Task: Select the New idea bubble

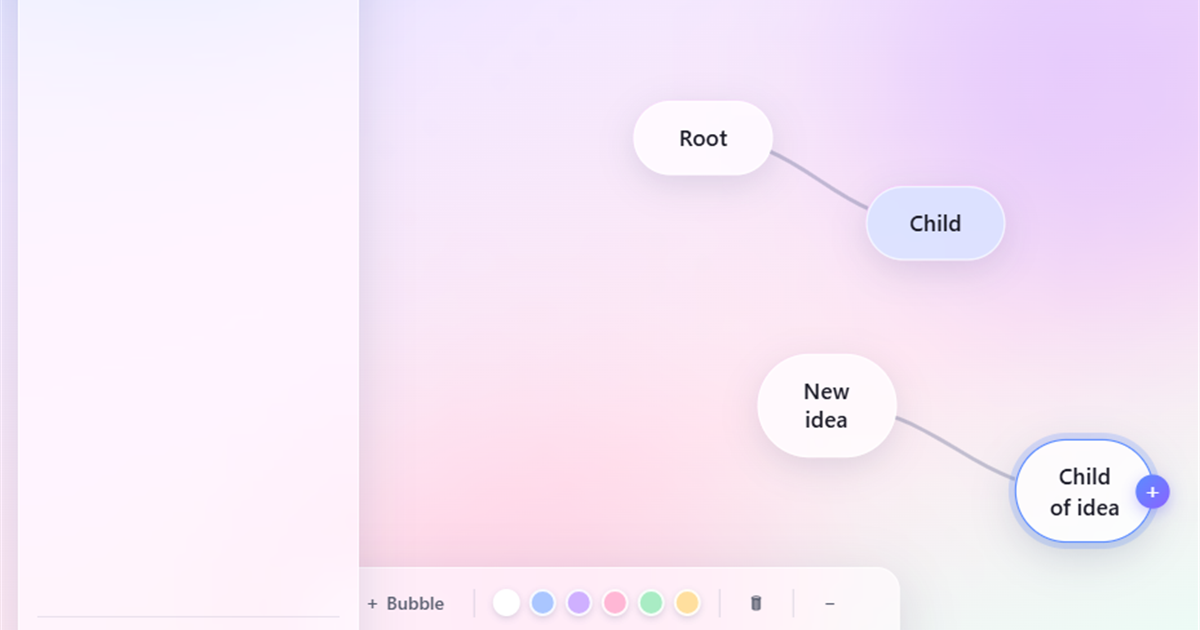Action: pyautogui.click(x=827, y=405)
